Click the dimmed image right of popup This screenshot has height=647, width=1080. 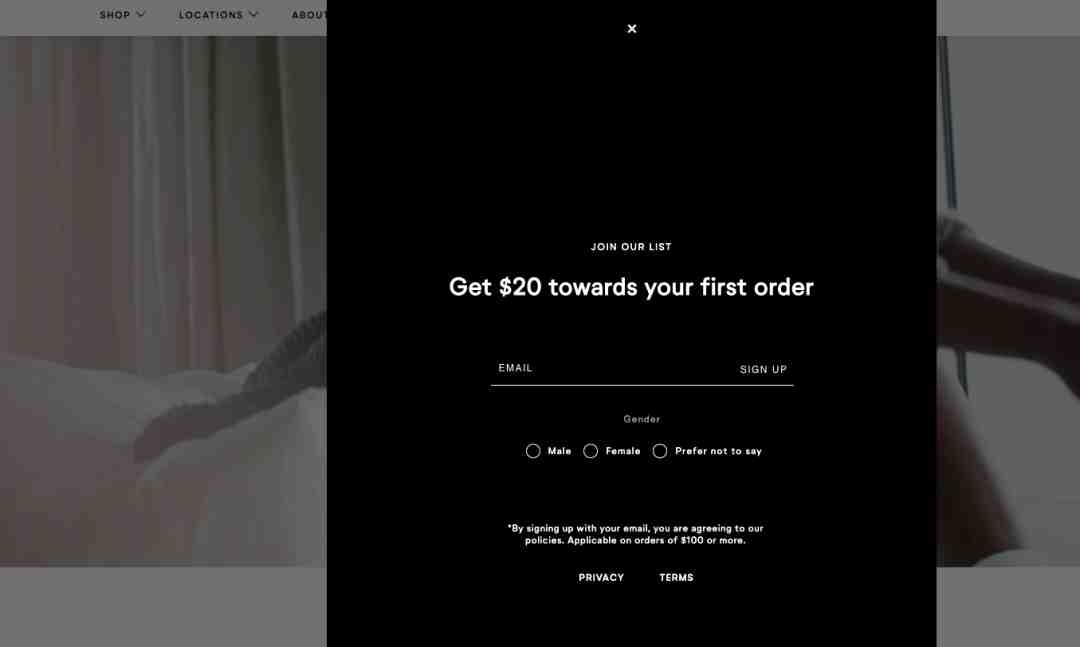1008,301
